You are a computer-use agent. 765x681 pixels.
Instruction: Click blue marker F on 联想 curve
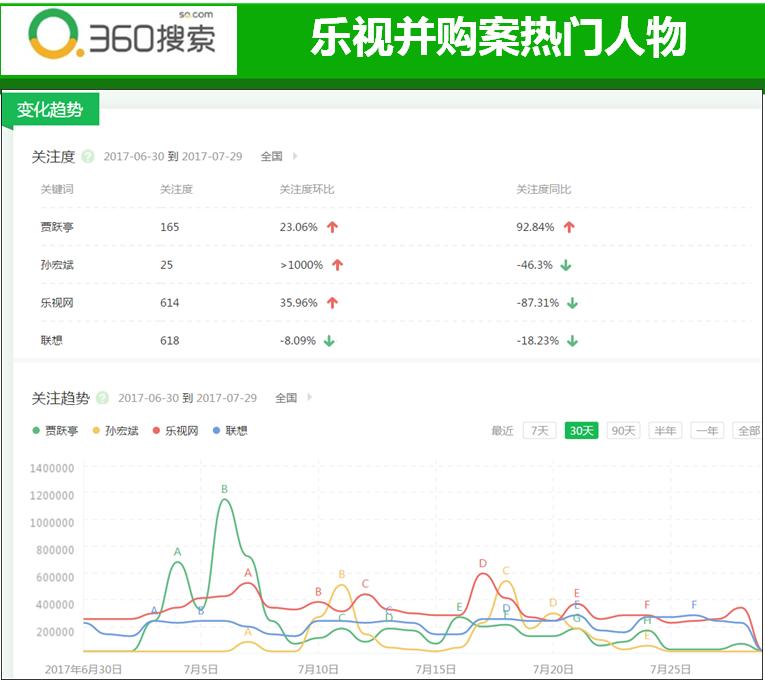694,604
